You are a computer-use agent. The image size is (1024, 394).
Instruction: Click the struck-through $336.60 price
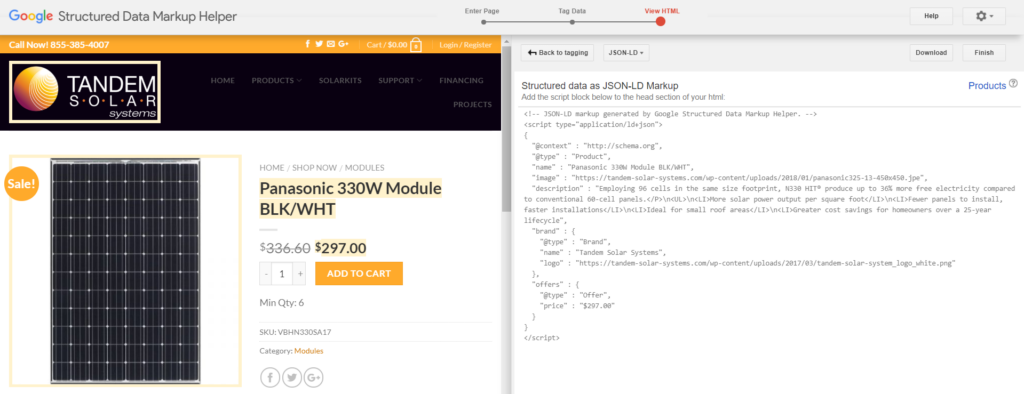tap(285, 248)
